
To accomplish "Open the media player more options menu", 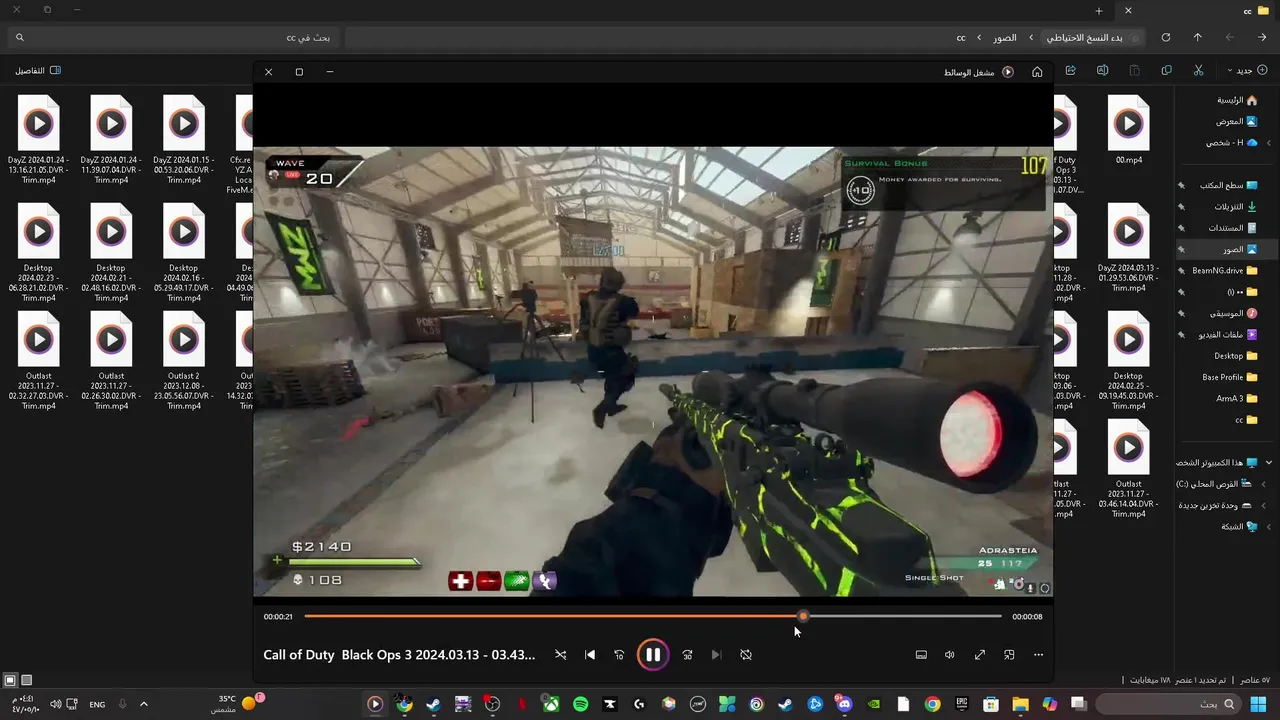I will point(1038,655).
